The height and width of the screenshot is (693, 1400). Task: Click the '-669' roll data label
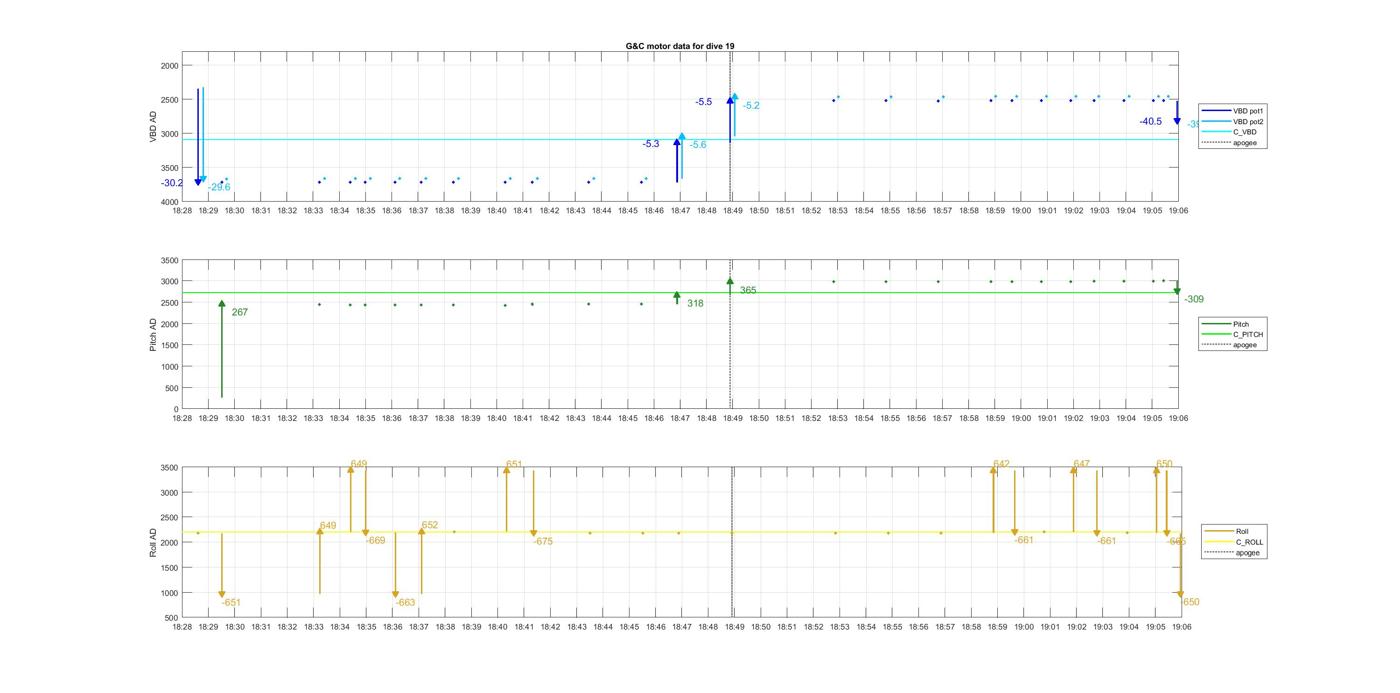pyautogui.click(x=376, y=540)
